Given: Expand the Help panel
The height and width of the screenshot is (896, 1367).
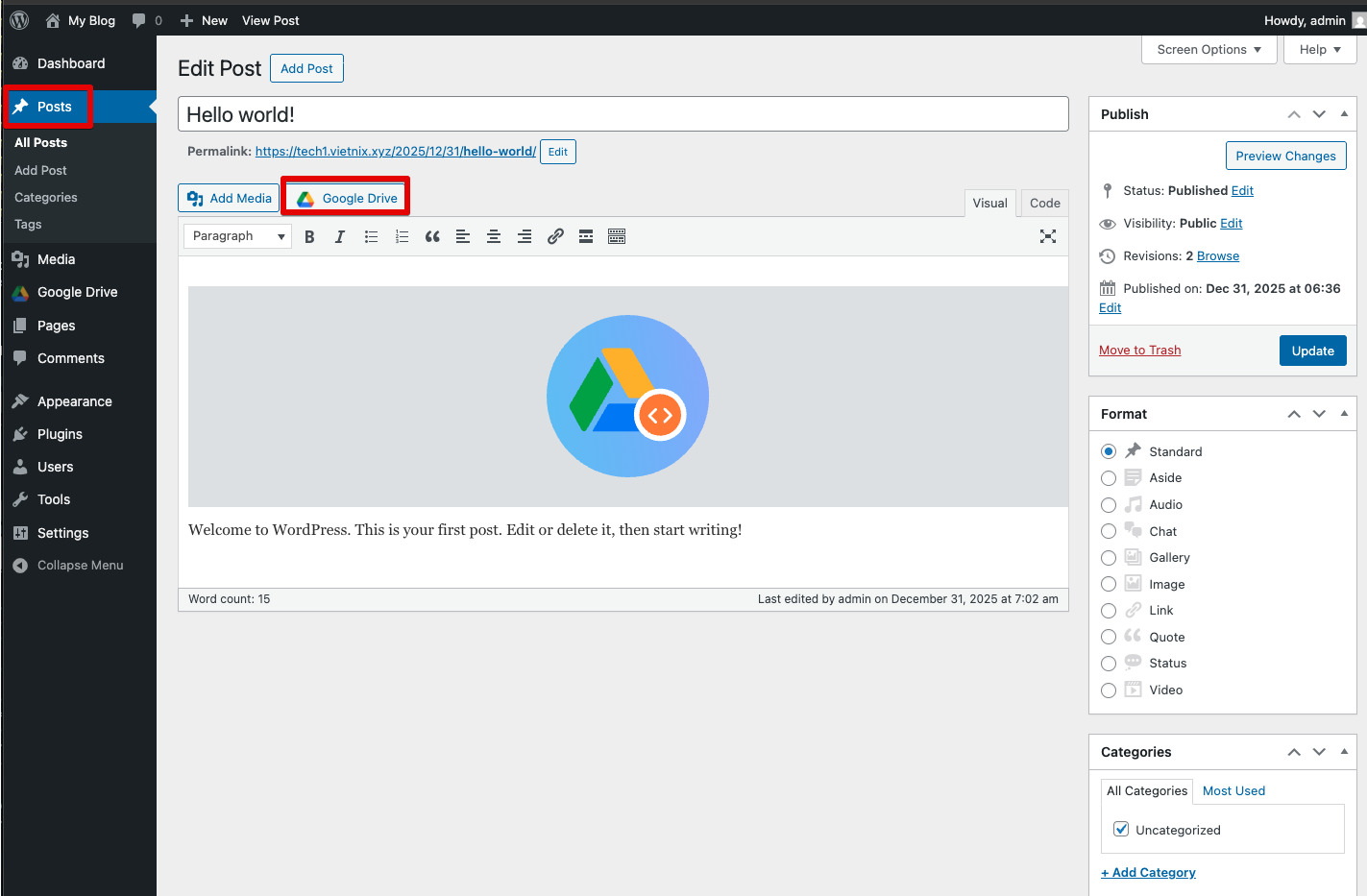Looking at the screenshot, I should pyautogui.click(x=1320, y=50).
